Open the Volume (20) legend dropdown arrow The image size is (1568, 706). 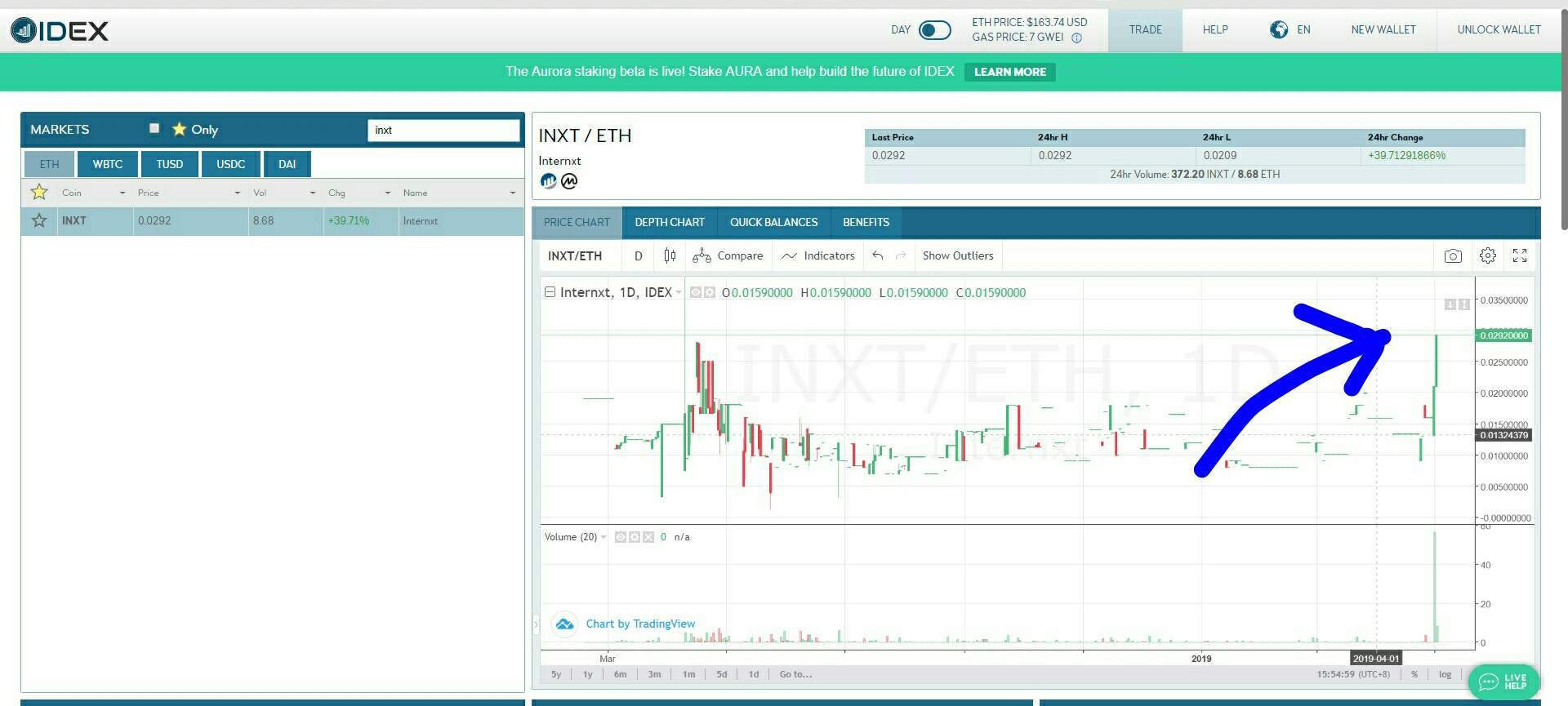(604, 537)
